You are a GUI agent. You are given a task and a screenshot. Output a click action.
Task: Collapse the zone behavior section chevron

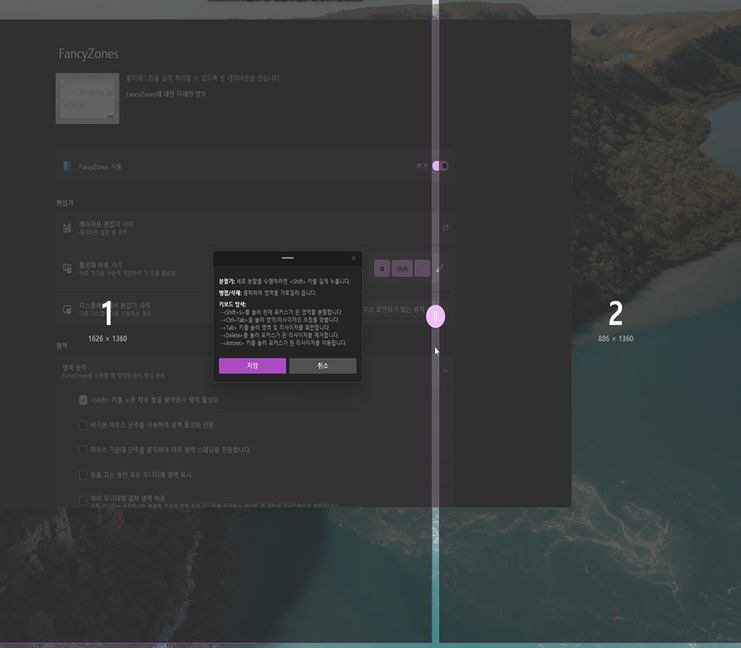coord(445,371)
